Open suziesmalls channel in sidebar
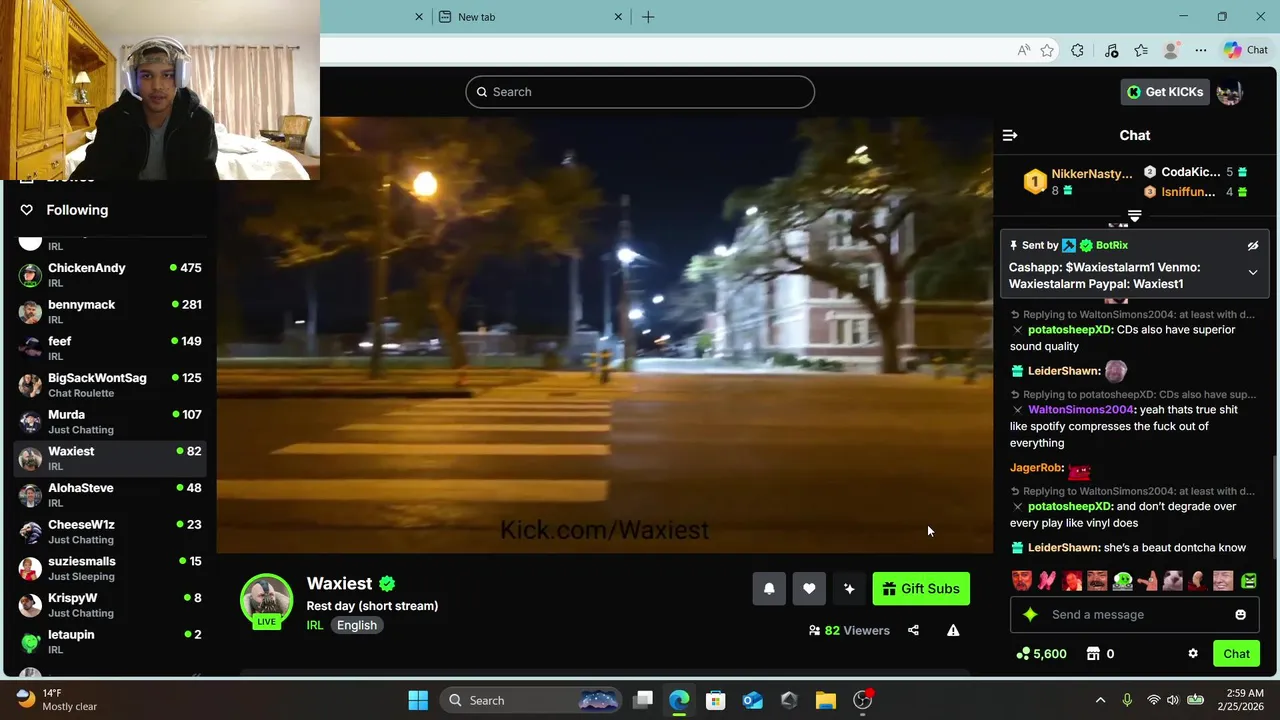The width and height of the screenshot is (1280, 720). point(110,568)
